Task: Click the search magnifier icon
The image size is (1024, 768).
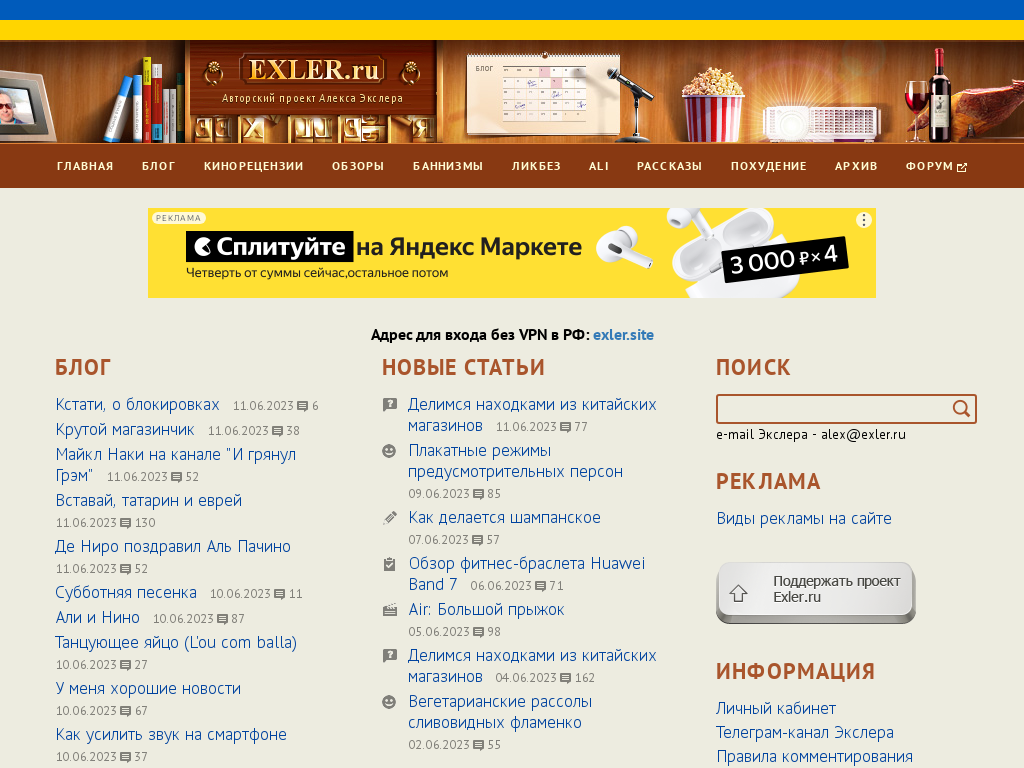Action: [961, 409]
